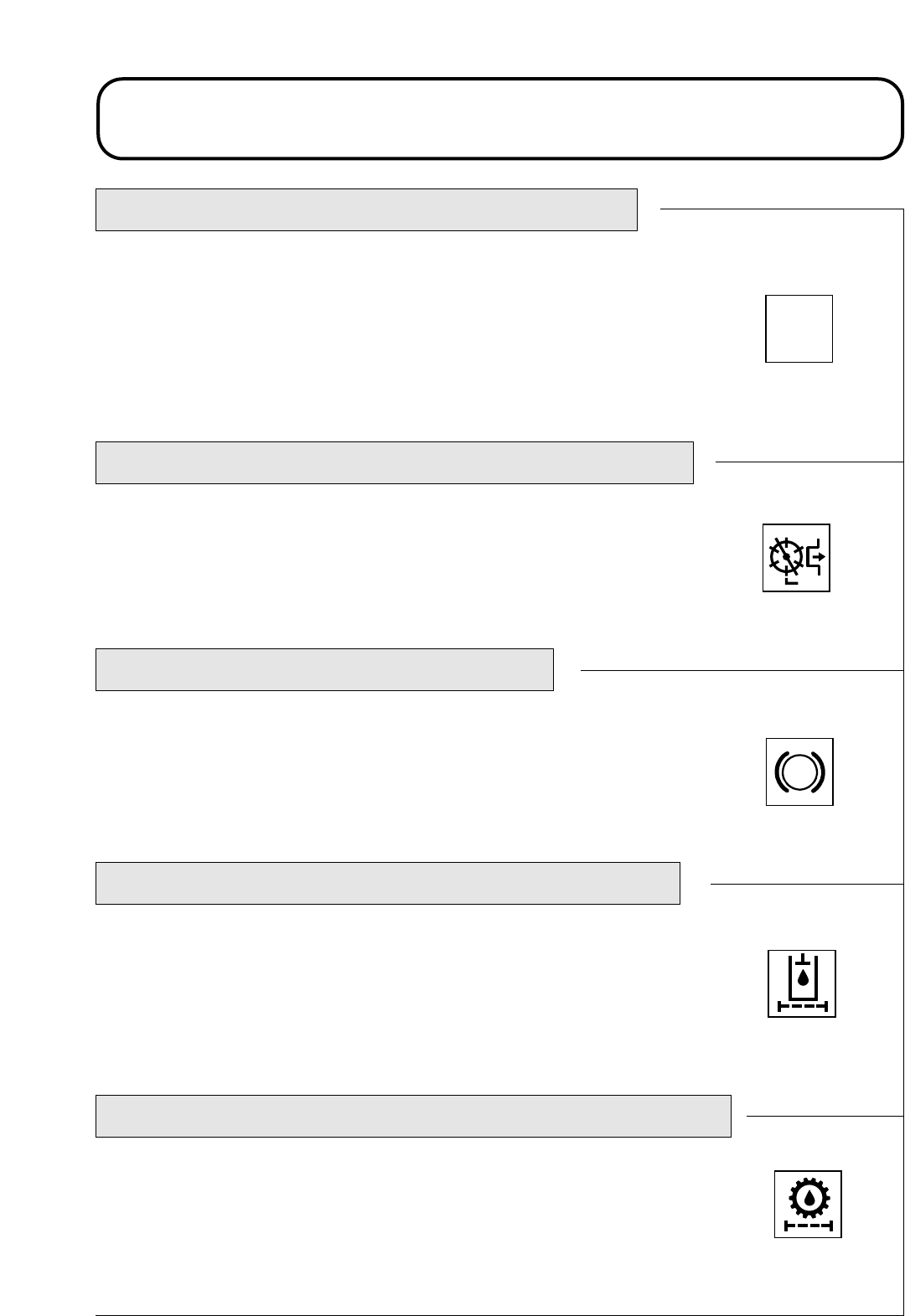This screenshot has width=905, height=1316.
Task: Click the large rounded title box at top
Action: point(500,118)
